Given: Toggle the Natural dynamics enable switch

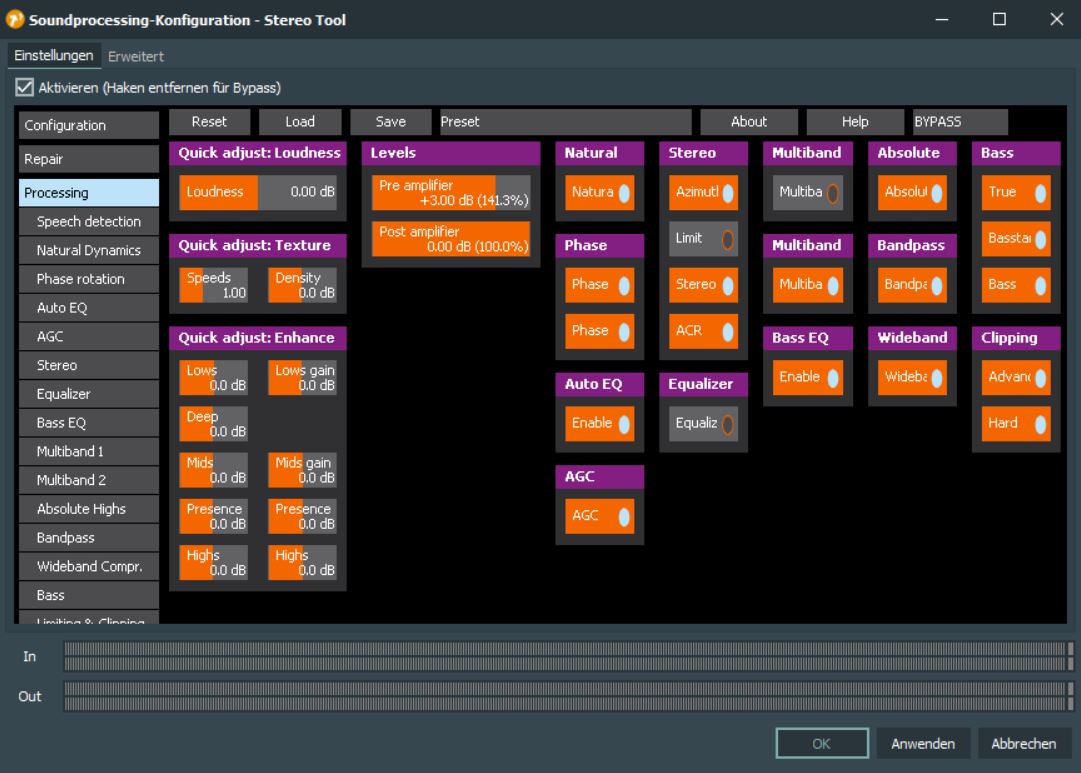Looking at the screenshot, I should [600, 192].
